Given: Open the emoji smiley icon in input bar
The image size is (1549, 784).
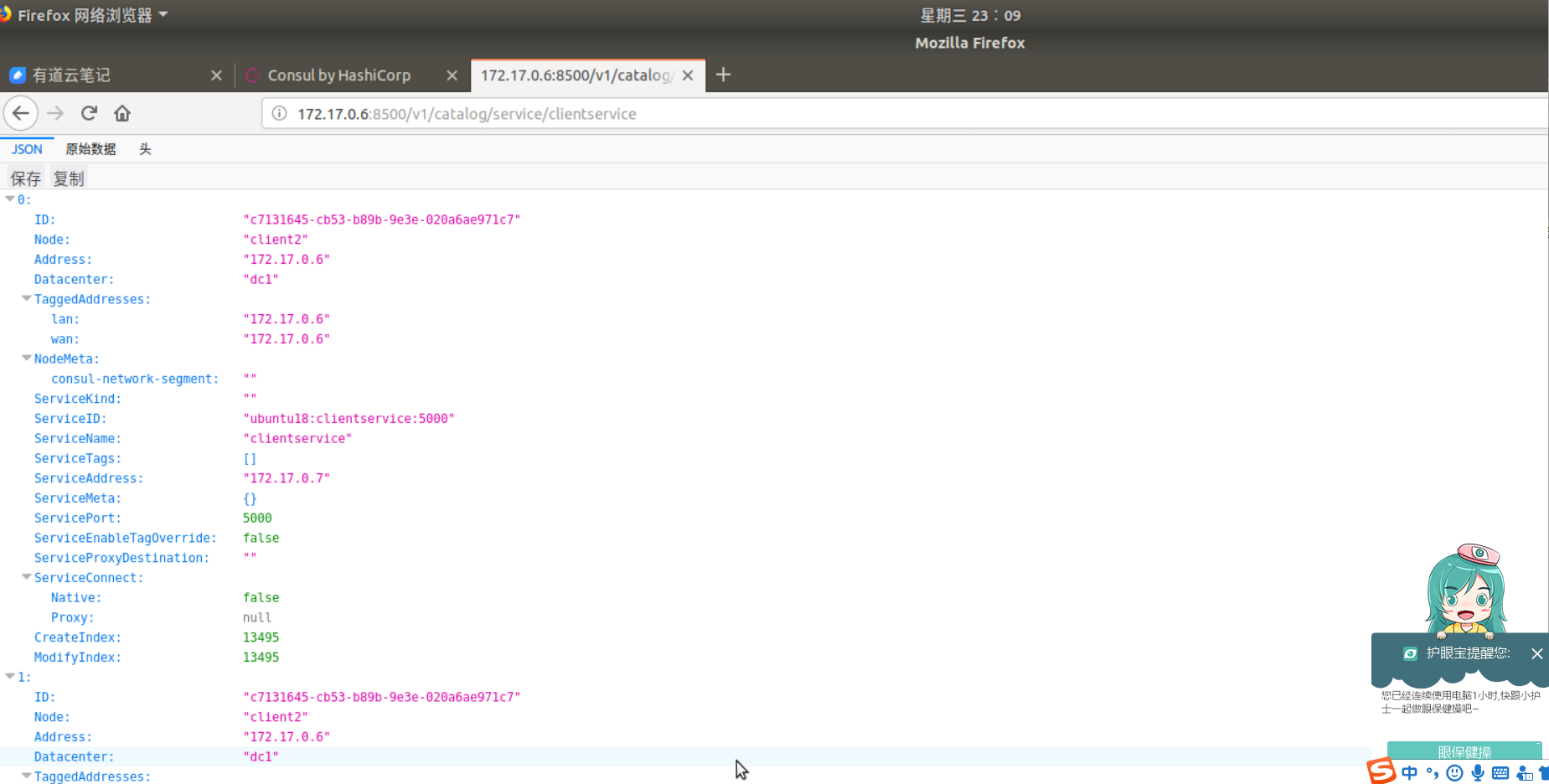Looking at the screenshot, I should pyautogui.click(x=1454, y=773).
